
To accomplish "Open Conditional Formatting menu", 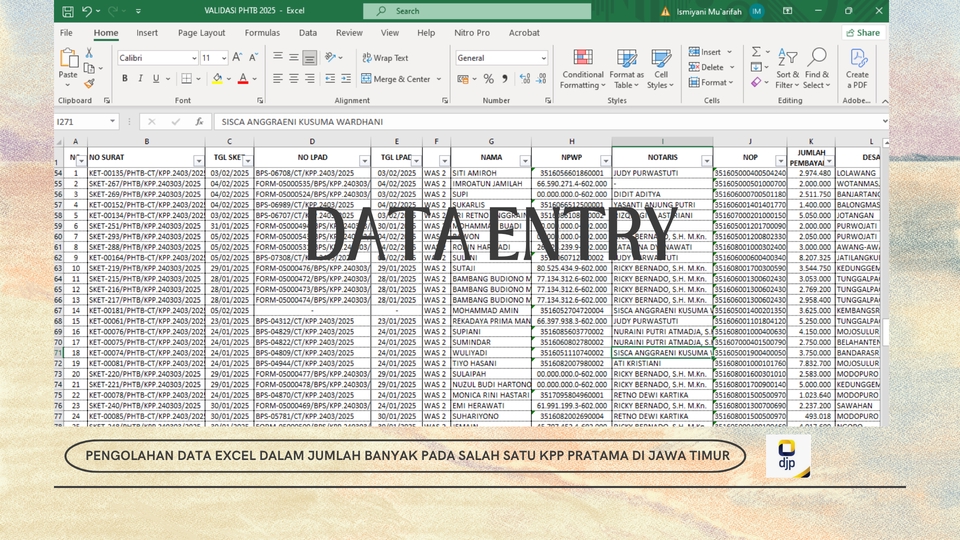I will 583,69.
